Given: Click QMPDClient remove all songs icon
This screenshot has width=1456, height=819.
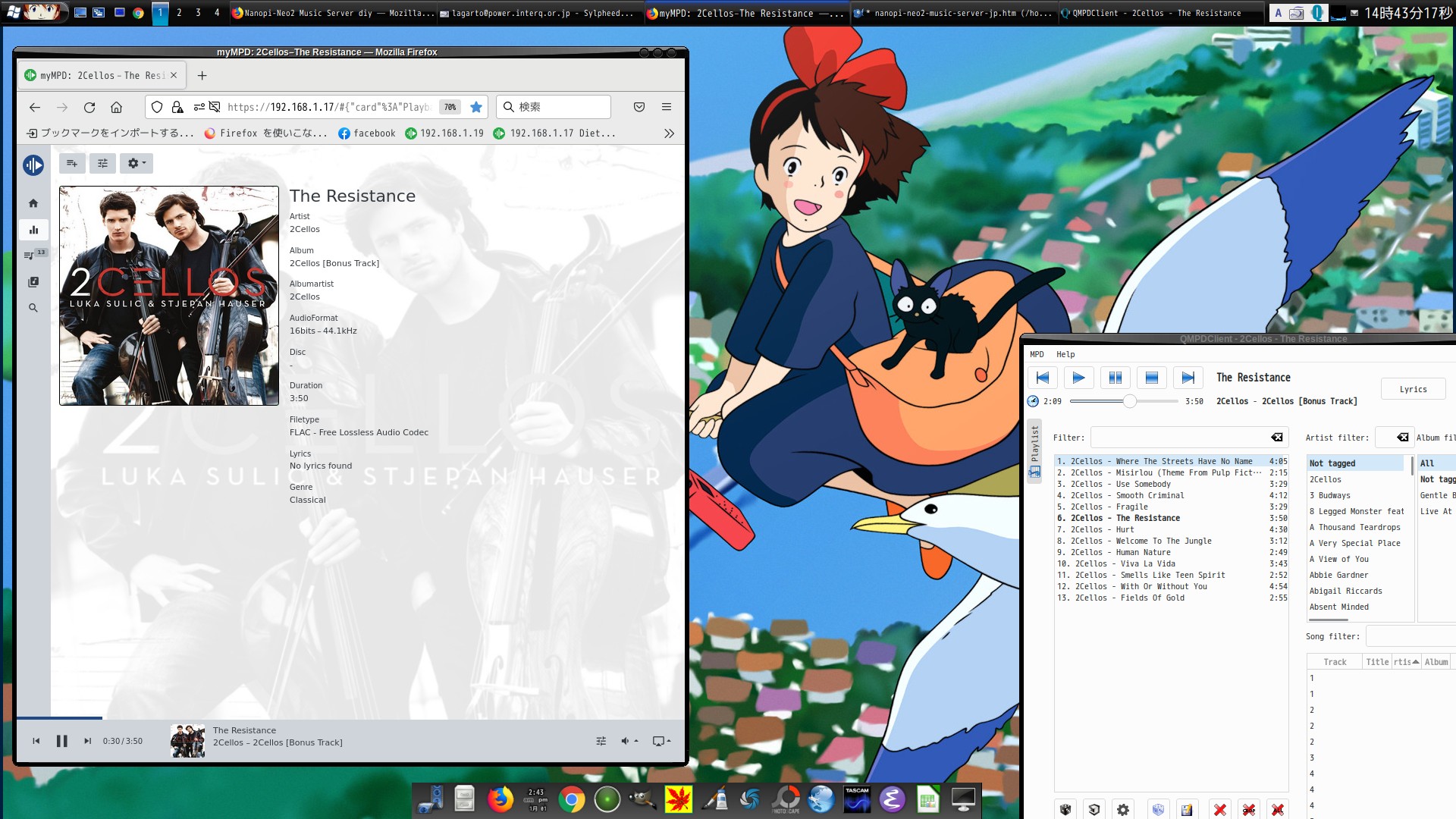Looking at the screenshot, I should (1278, 810).
